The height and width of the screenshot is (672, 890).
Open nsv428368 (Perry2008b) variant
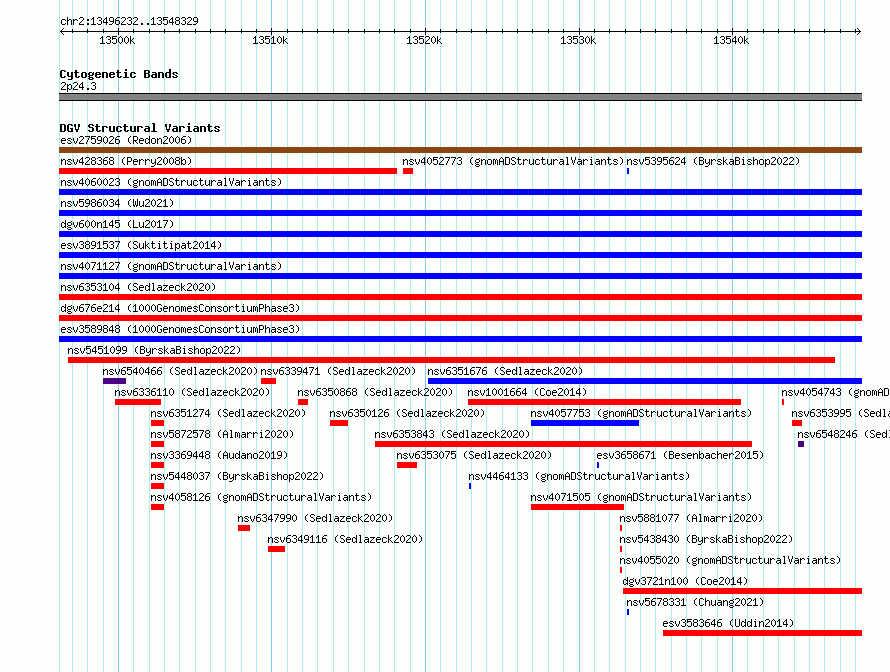pos(126,161)
